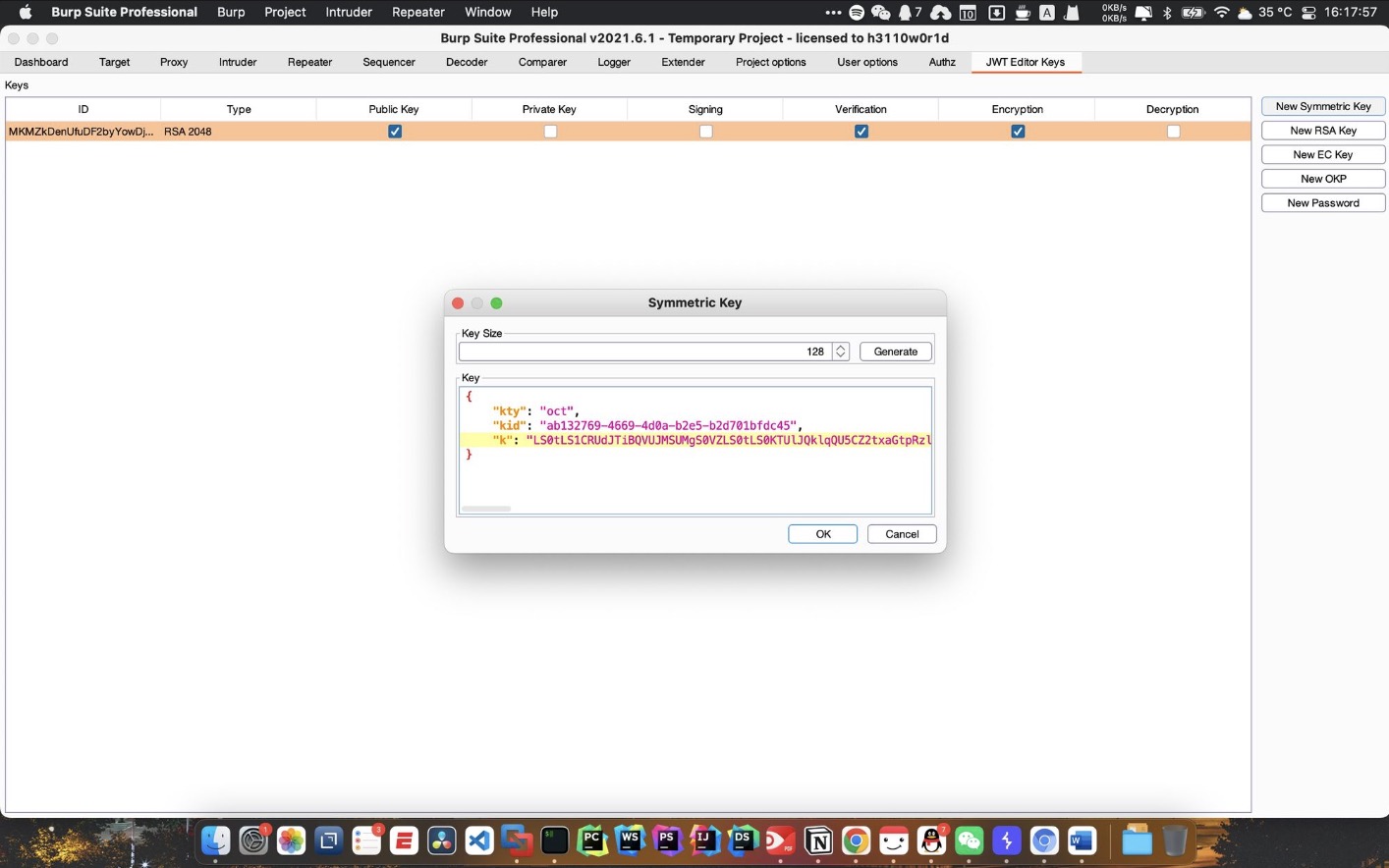Open the Window menu
Screen dimensions: 1389x868
point(488,12)
